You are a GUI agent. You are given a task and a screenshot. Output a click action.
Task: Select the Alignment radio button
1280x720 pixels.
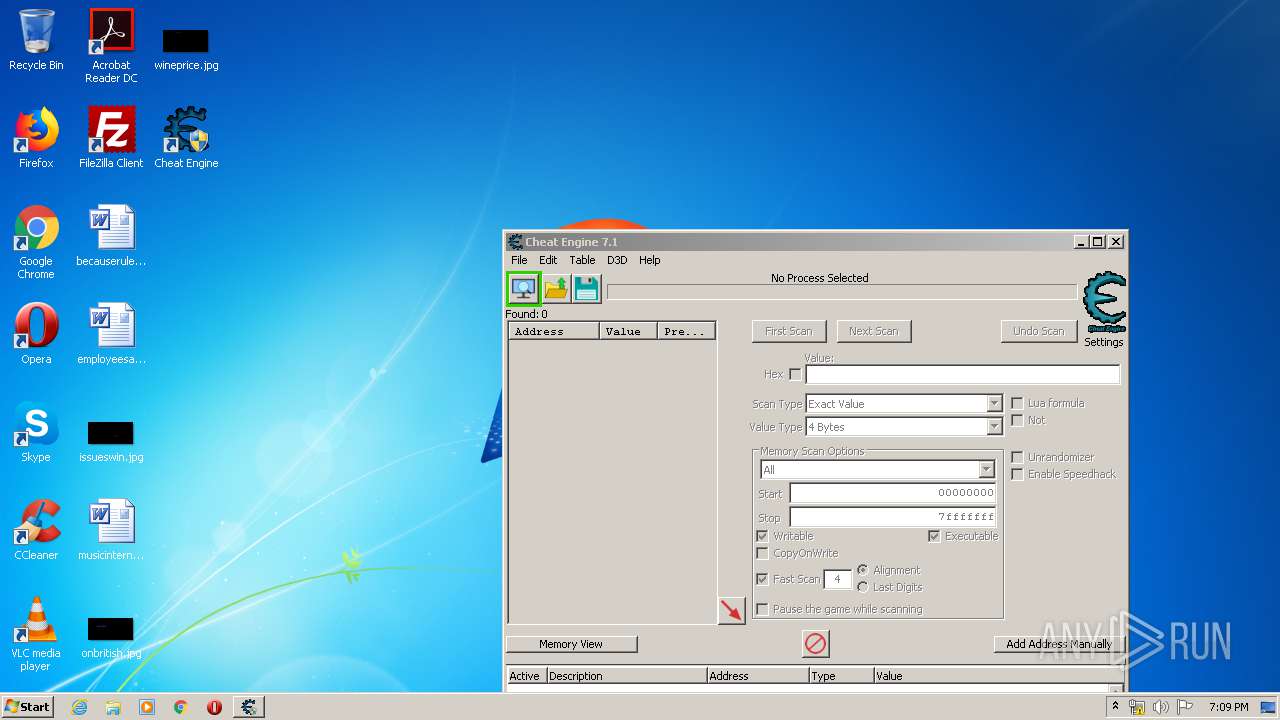coord(863,570)
